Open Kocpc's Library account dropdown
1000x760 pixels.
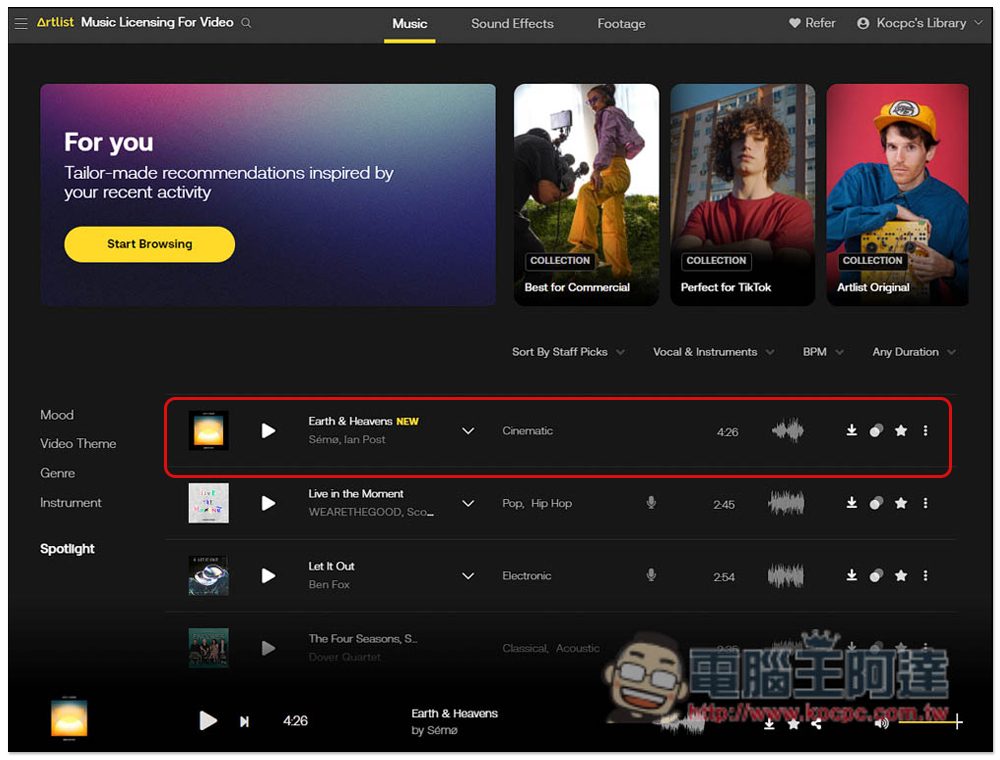coord(920,23)
